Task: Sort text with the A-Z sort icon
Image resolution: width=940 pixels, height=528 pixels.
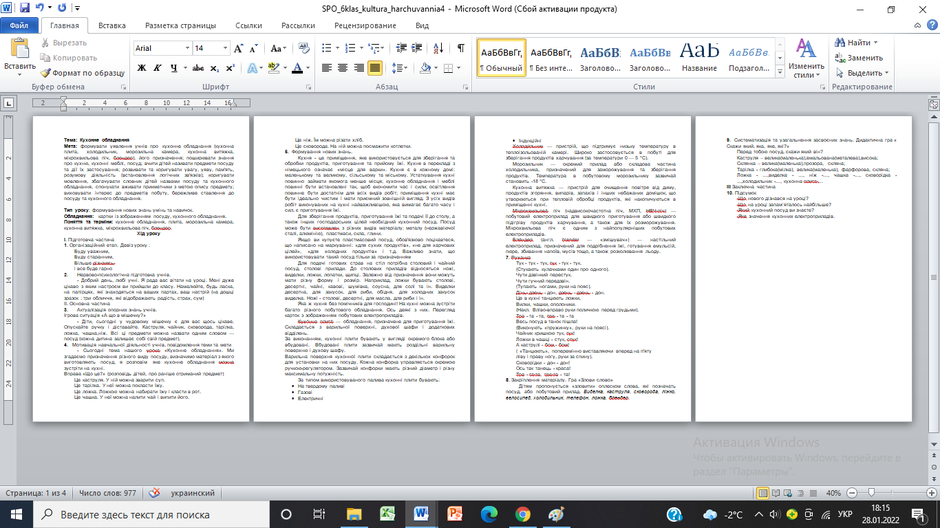Action: pyautogui.click(x=438, y=48)
